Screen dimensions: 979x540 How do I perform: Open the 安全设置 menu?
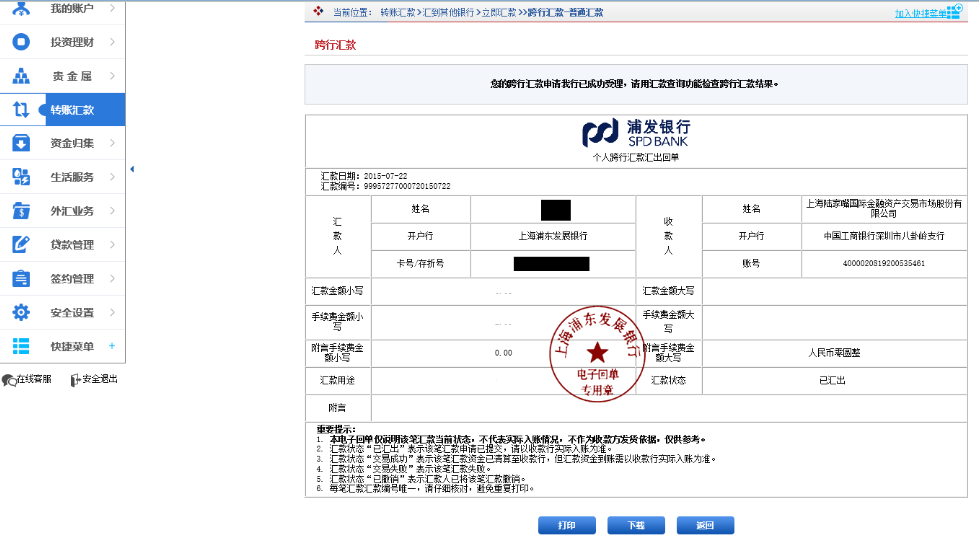coord(62,312)
